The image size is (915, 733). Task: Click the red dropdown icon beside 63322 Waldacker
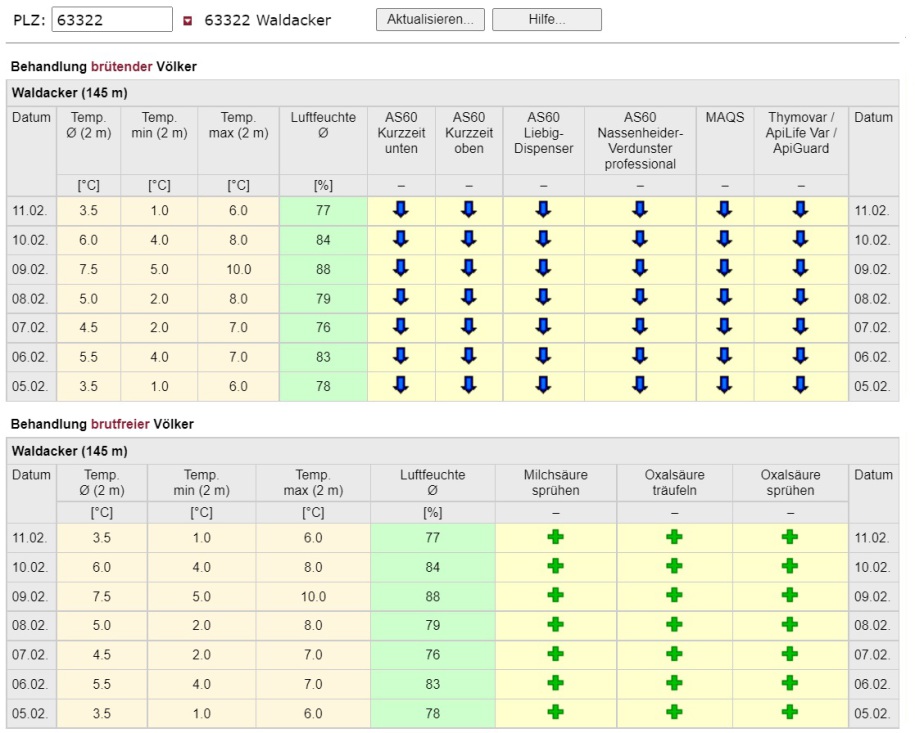click(189, 21)
